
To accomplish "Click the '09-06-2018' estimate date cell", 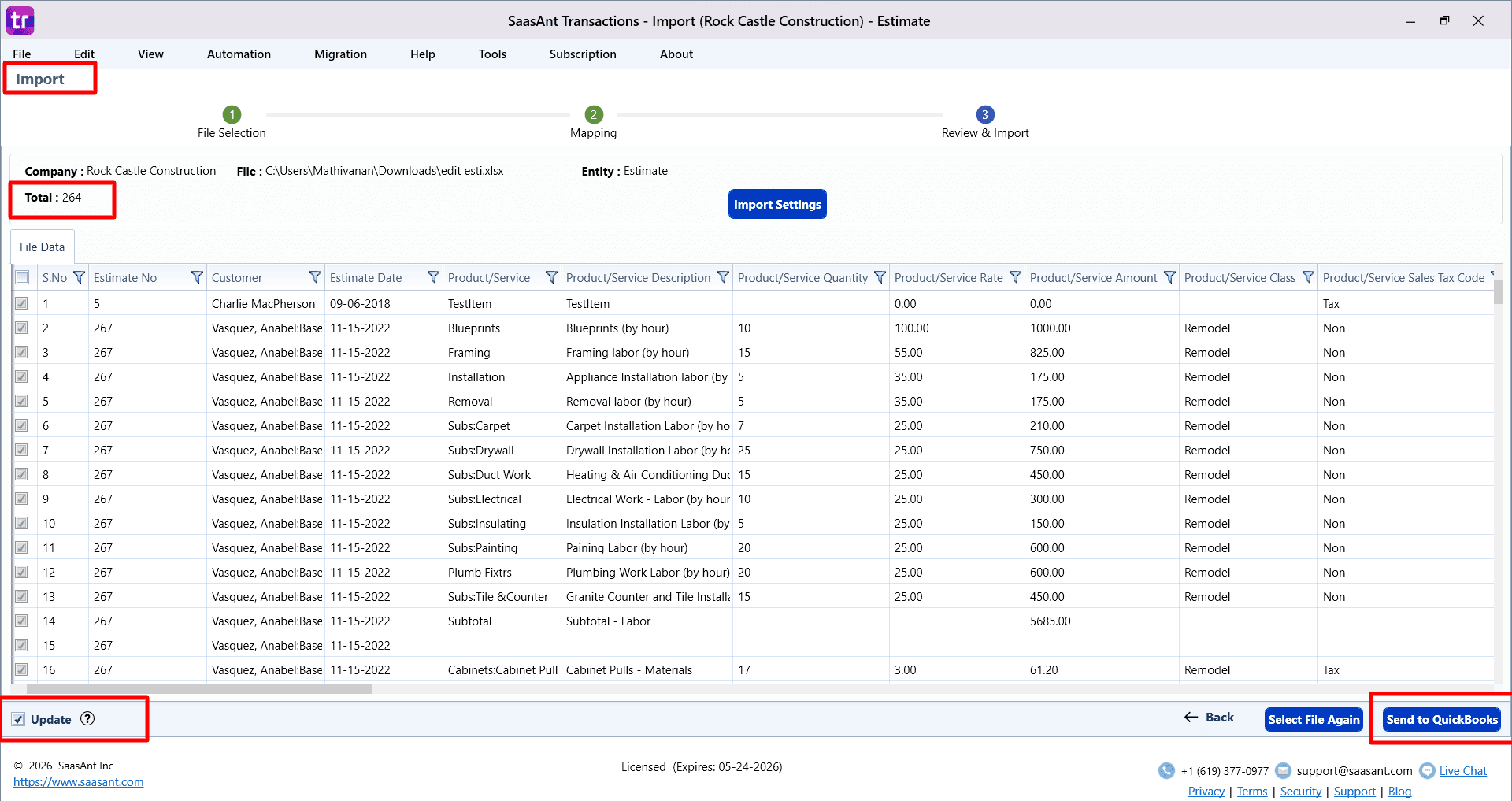I will point(384,303).
